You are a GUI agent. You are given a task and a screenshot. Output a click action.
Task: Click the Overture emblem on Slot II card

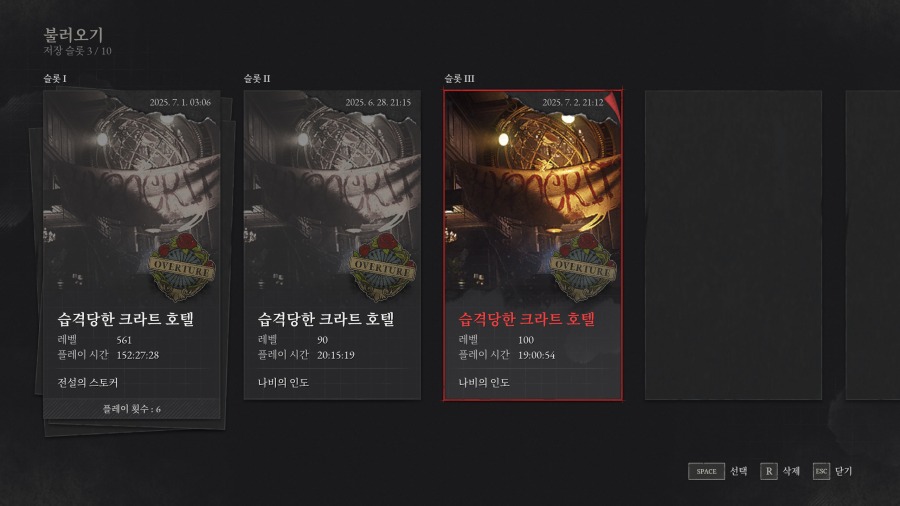[382, 268]
